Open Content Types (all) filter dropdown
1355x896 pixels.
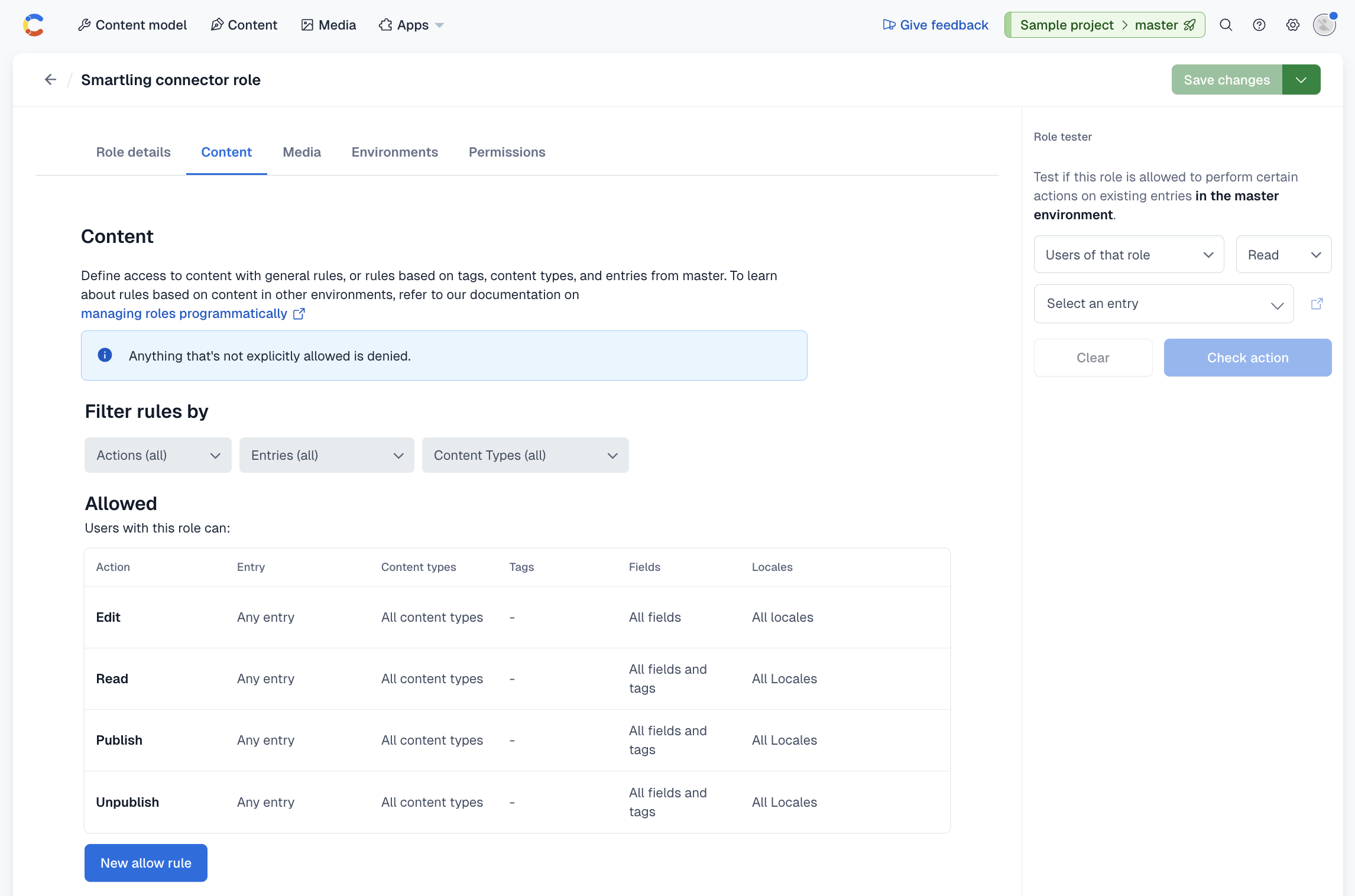click(526, 455)
